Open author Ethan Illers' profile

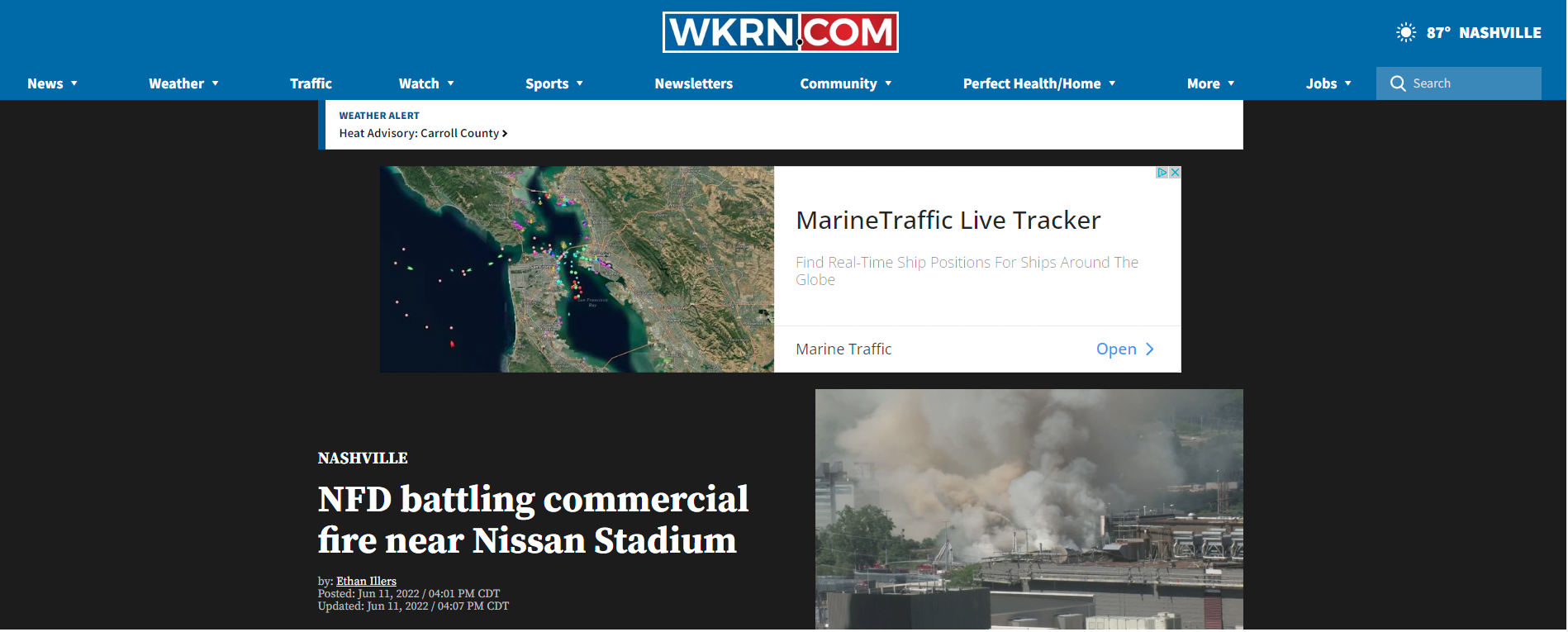tap(366, 582)
